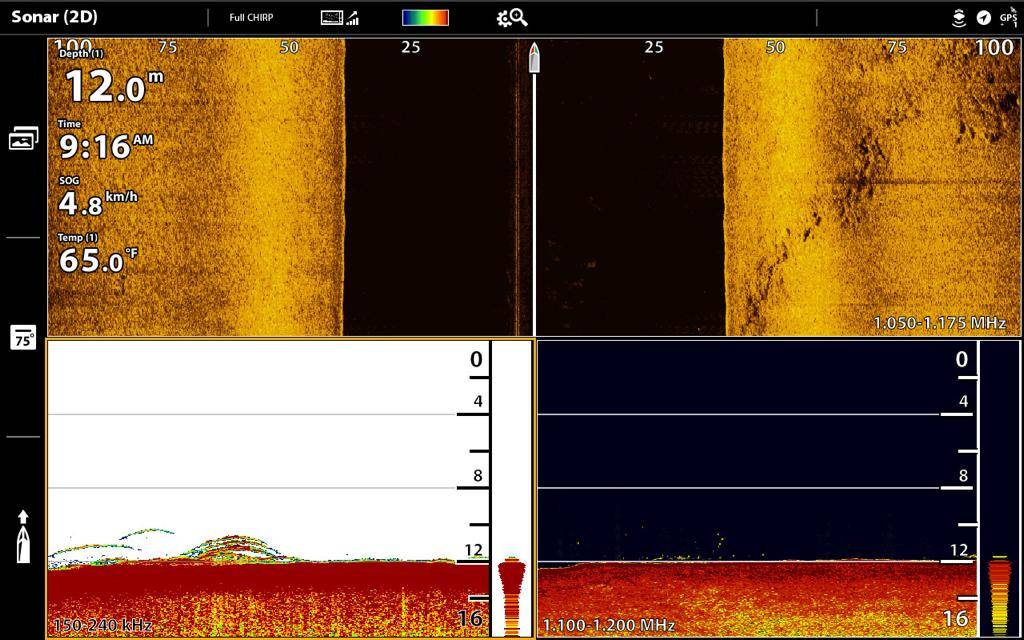This screenshot has height=640, width=1024.
Task: Open the sonar settings gear with magnifier
Action: [512, 18]
